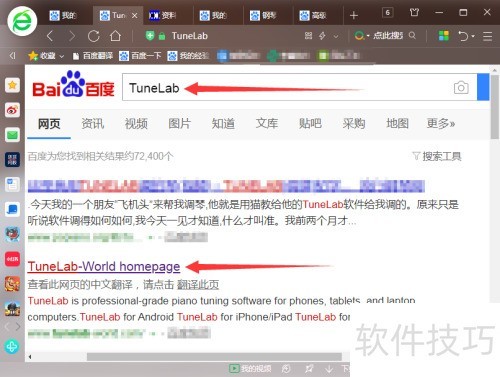Screen dimensions: 500x377
Task: Click the vertical scrollbar thumb
Action: coord(495,107)
